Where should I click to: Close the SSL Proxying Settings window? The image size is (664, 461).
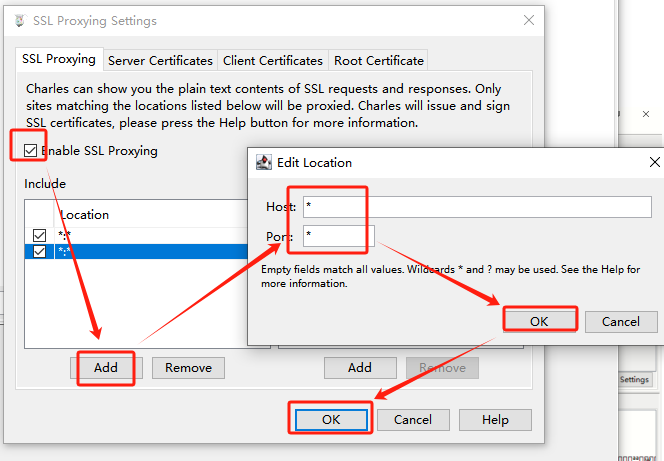click(528, 20)
